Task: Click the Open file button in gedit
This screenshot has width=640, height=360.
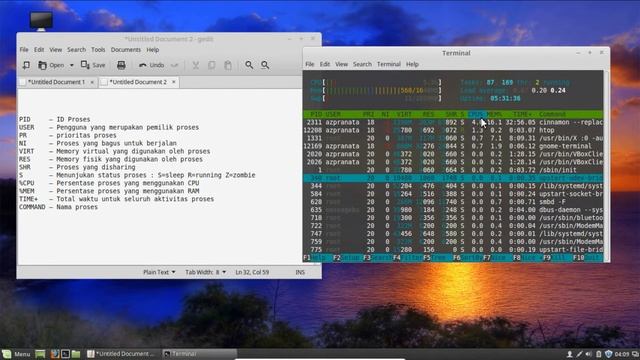Action: (x=51, y=65)
